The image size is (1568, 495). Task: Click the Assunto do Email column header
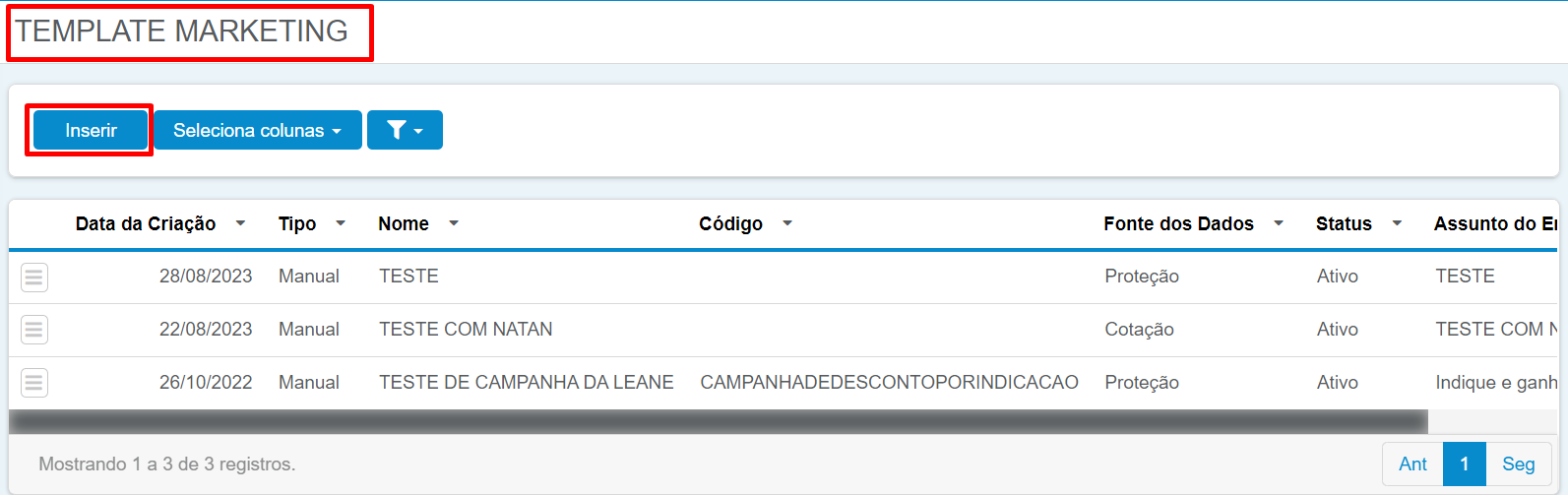[x=1495, y=223]
